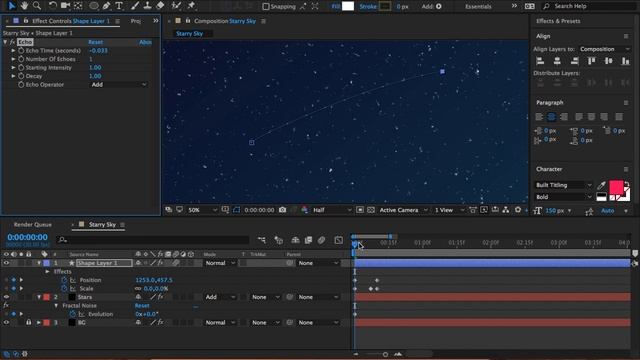
Task: Pick color with Character eyedropper
Action: (x=601, y=186)
